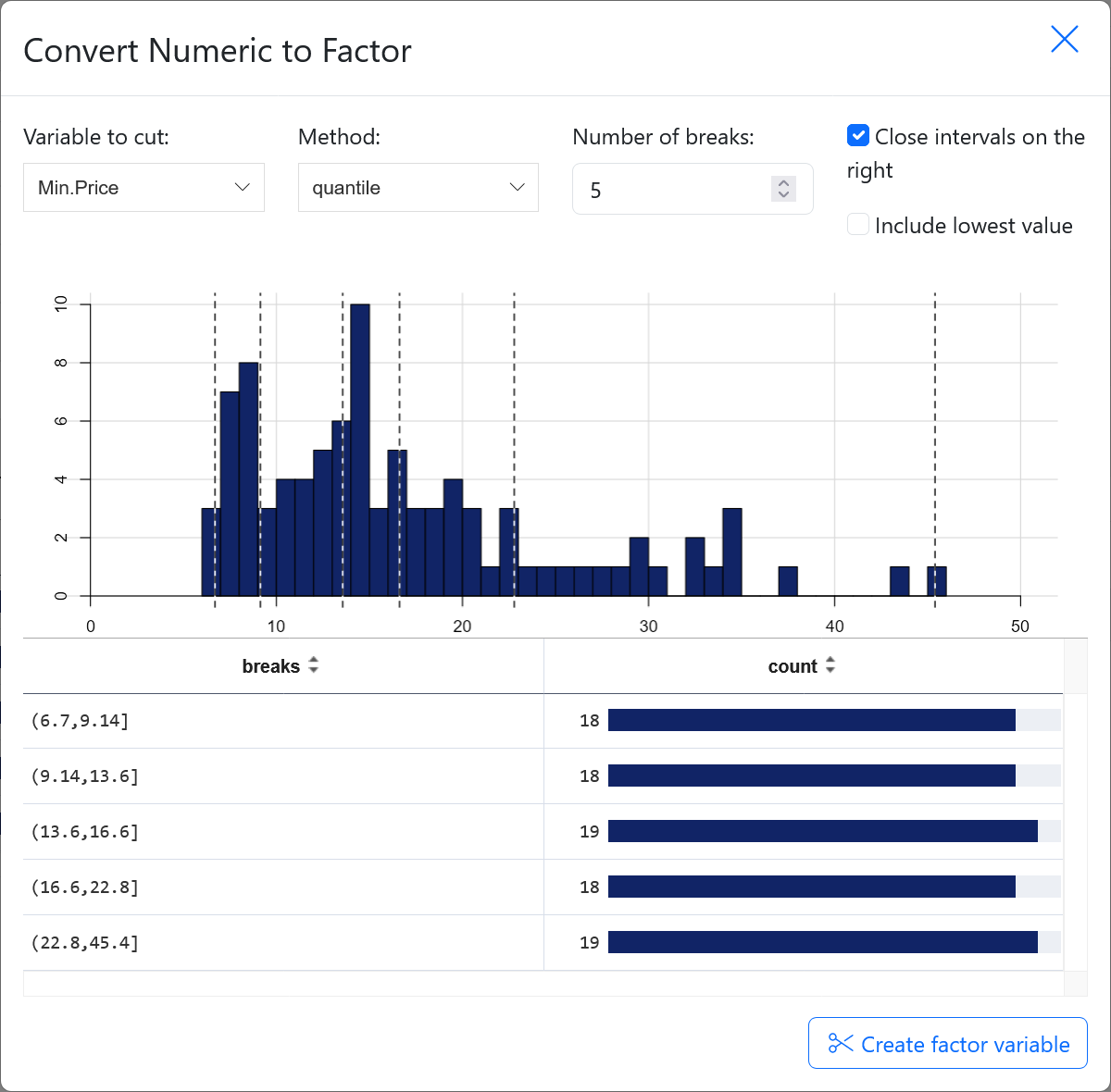This screenshot has width=1111, height=1092.
Task: Increase number of breaks with up arrow
Action: click(x=783, y=182)
